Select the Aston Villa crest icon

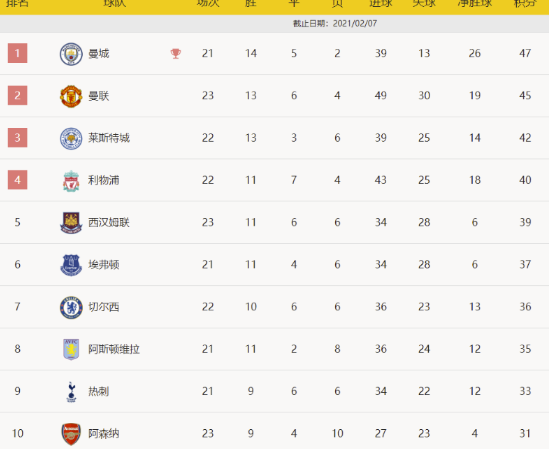coord(71,349)
